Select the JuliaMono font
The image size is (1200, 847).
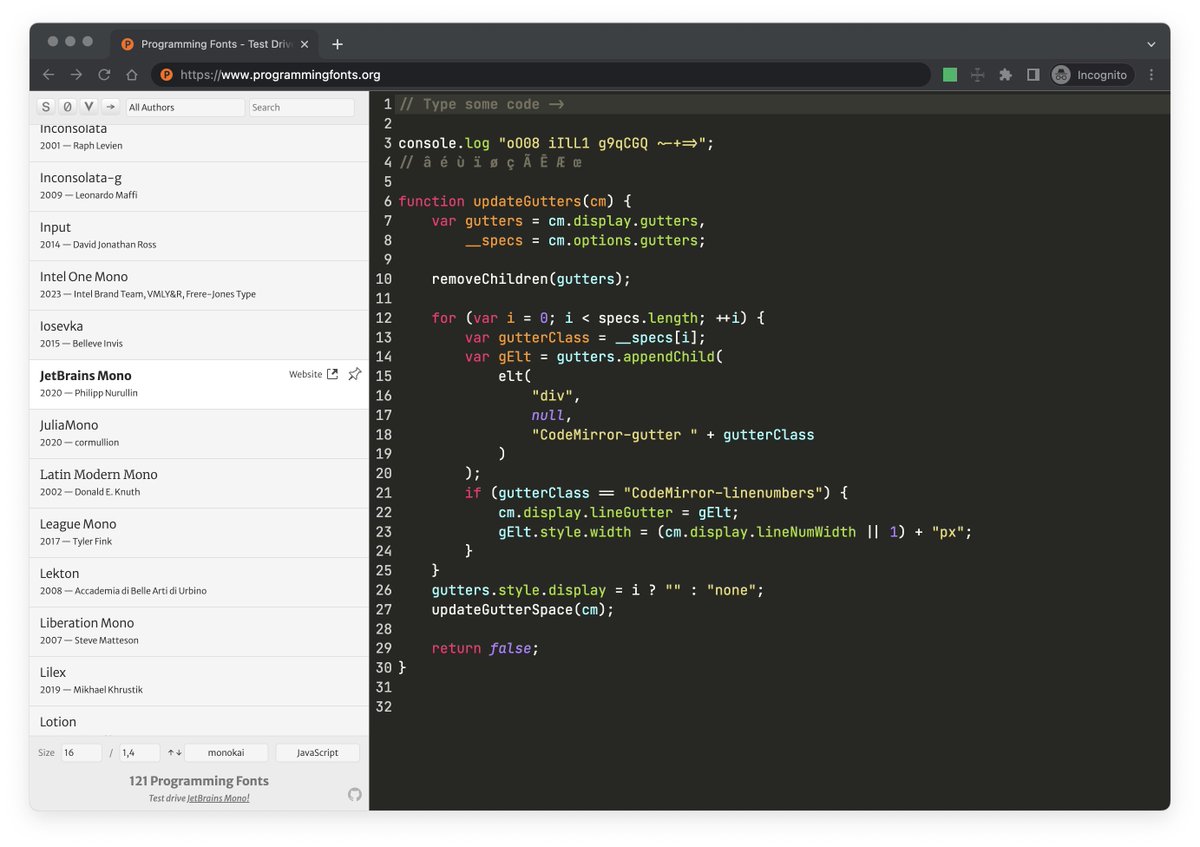199,433
